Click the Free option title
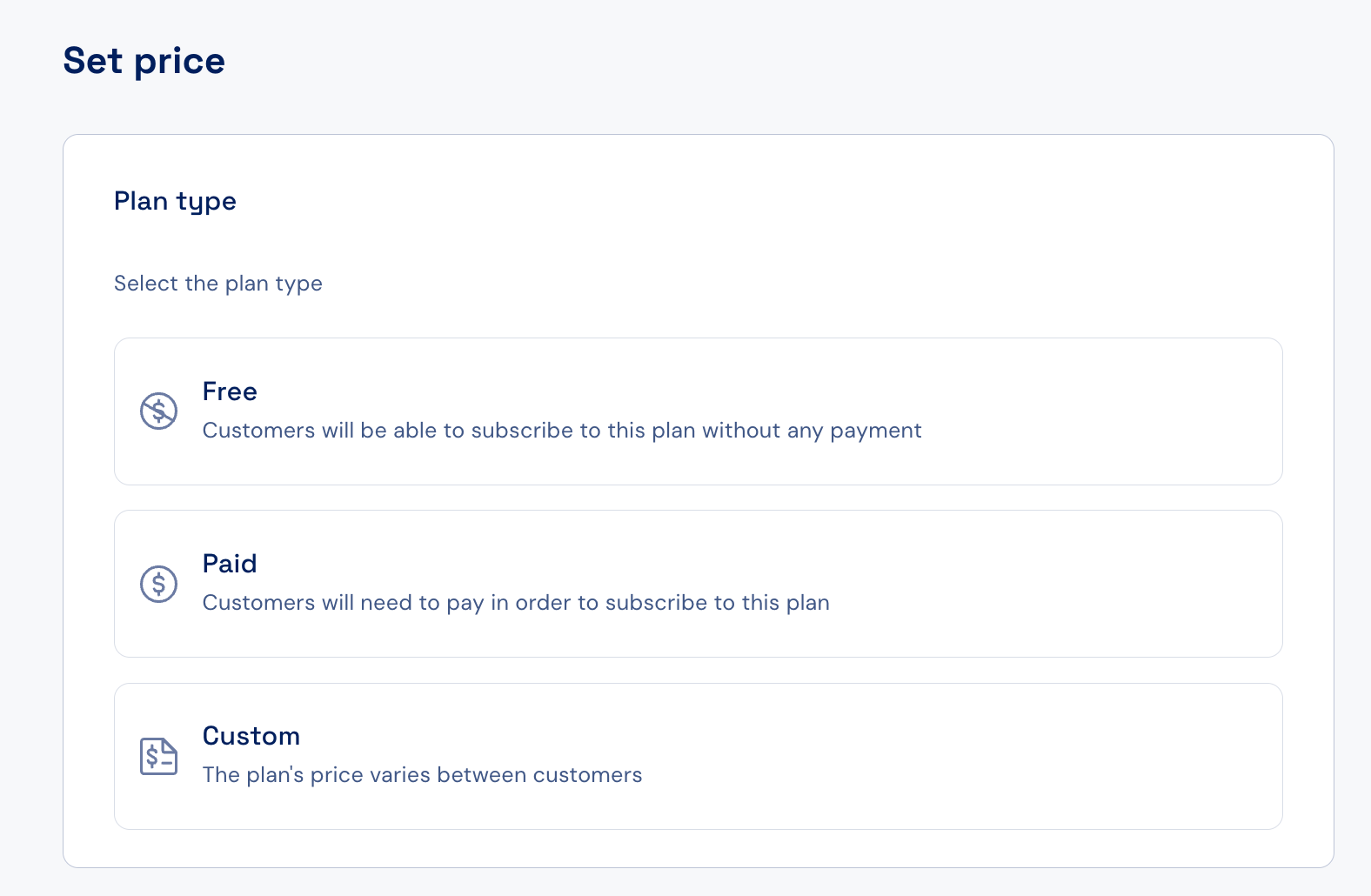1371x896 pixels. pos(230,391)
